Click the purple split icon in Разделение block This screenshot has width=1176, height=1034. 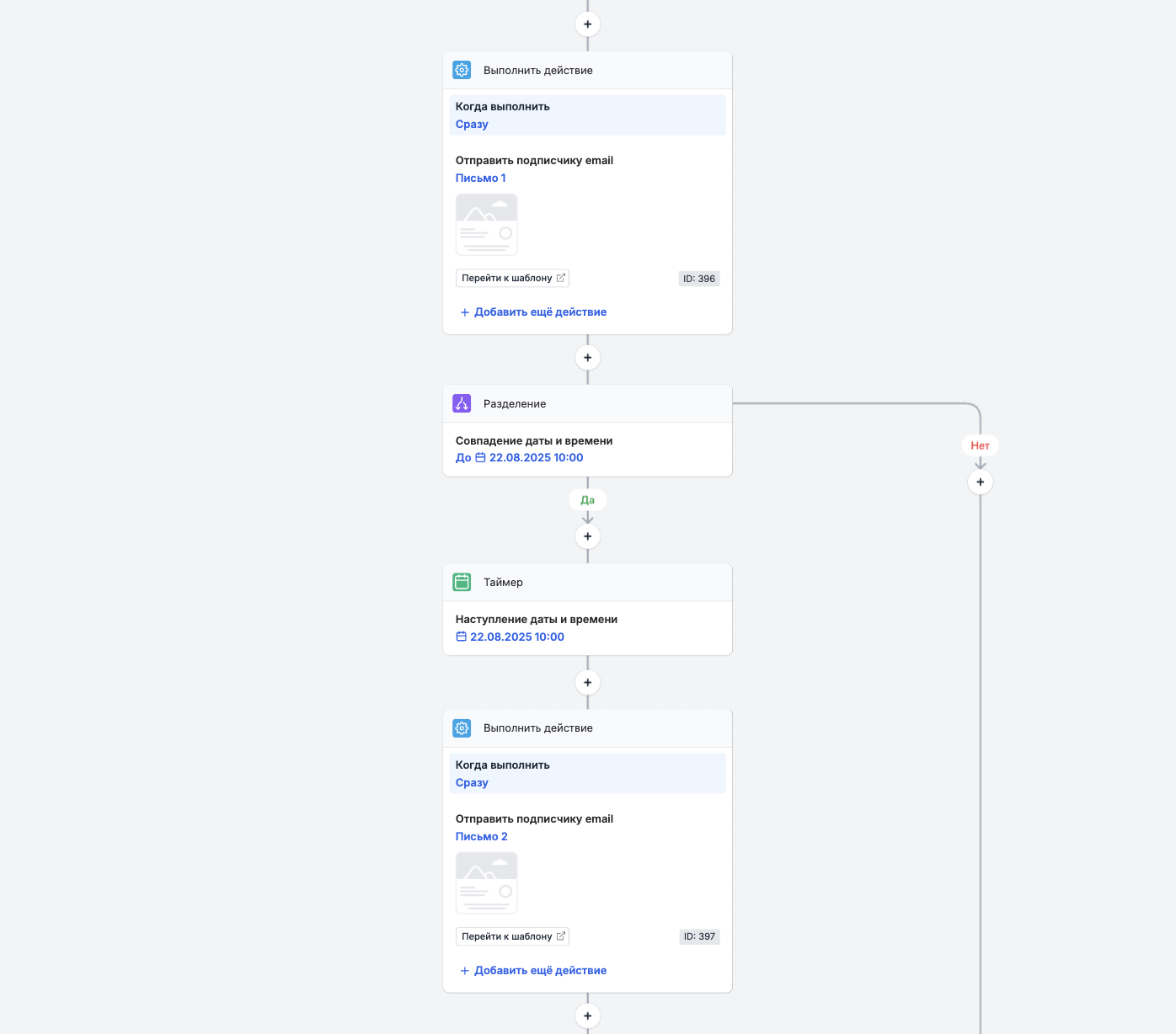(x=462, y=403)
